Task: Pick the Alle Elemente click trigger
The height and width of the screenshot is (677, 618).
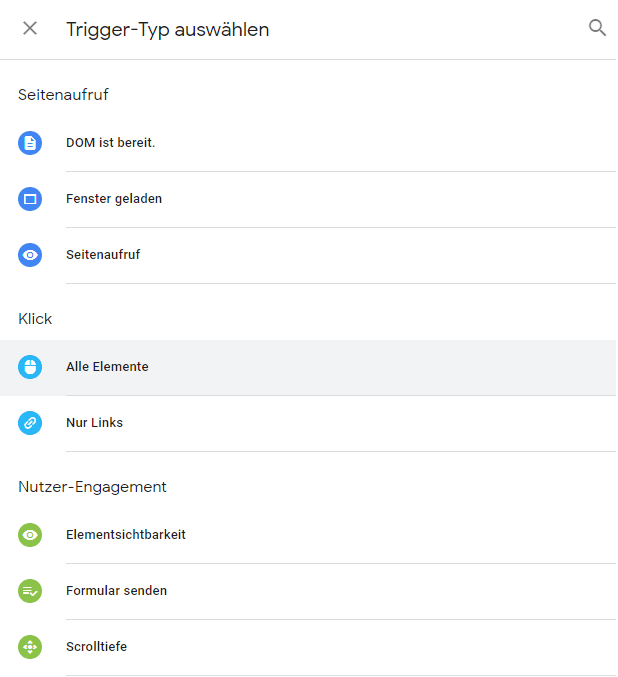Action: pyautogui.click(x=107, y=367)
